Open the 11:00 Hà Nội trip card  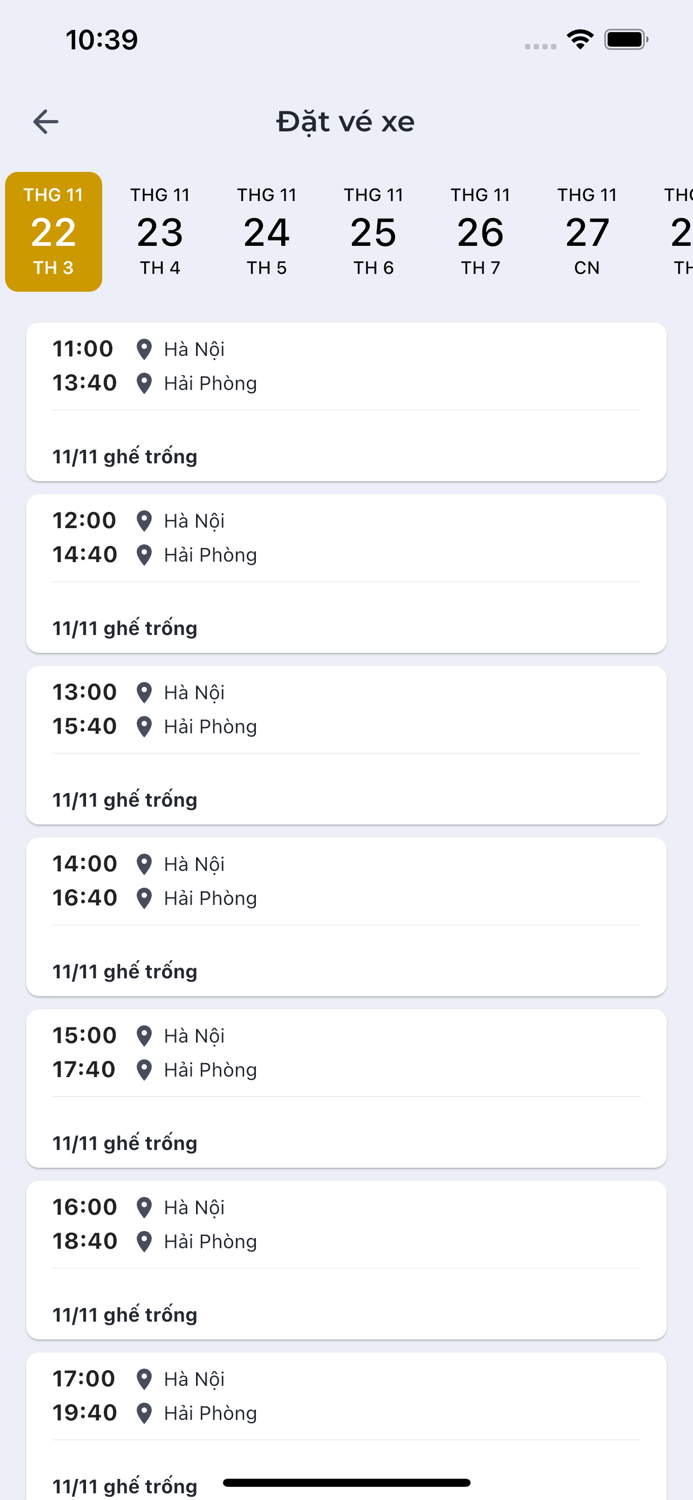pyautogui.click(x=346, y=400)
